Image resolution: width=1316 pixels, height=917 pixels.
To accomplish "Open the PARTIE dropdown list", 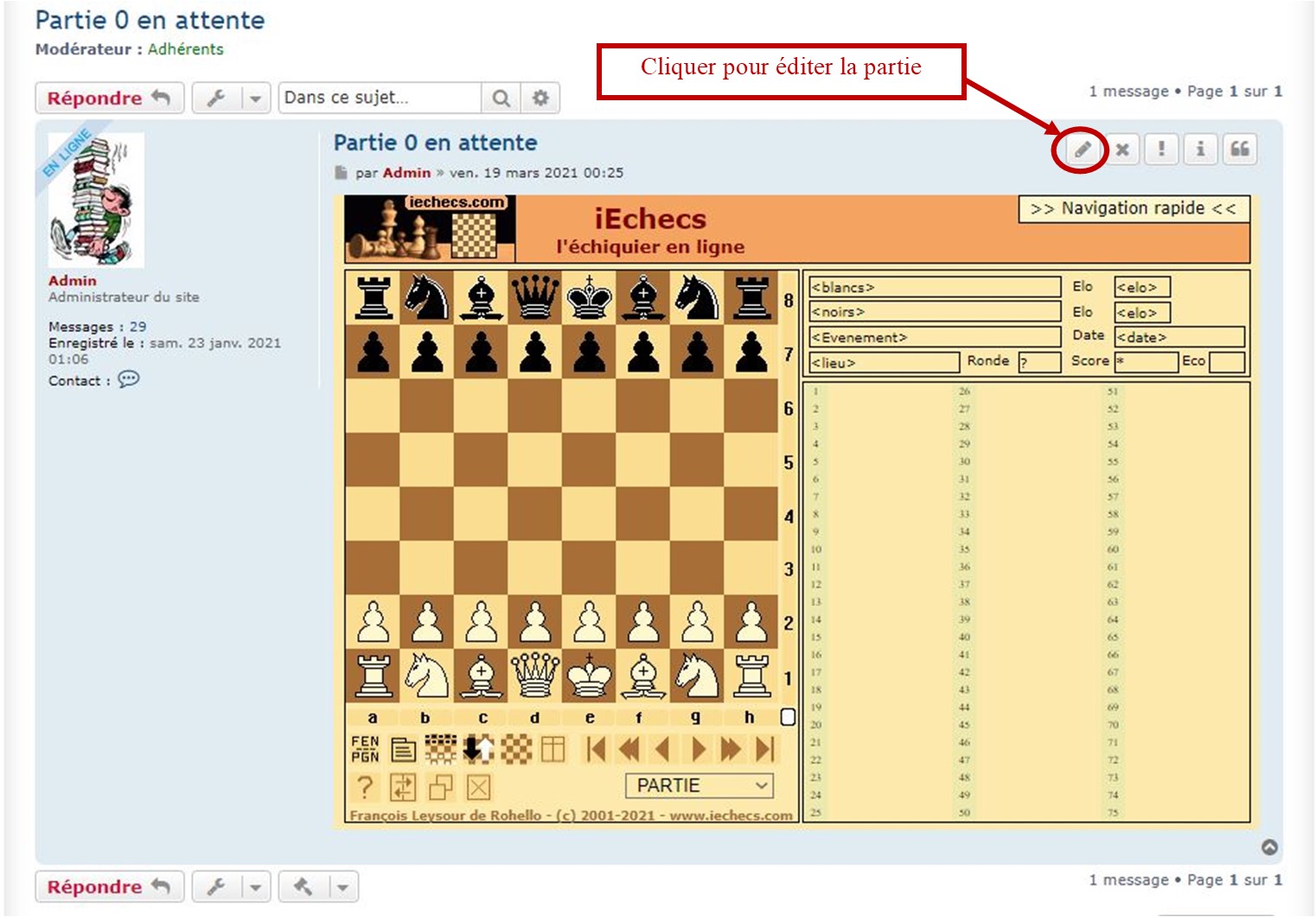I will click(699, 786).
